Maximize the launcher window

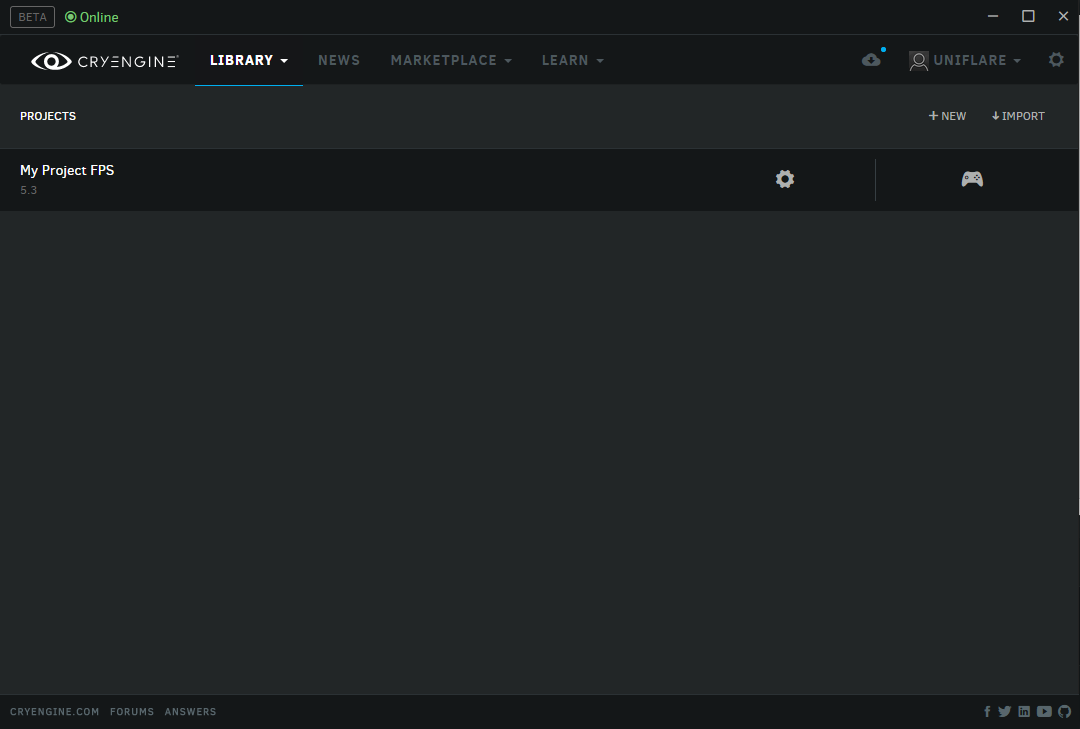click(x=1028, y=17)
